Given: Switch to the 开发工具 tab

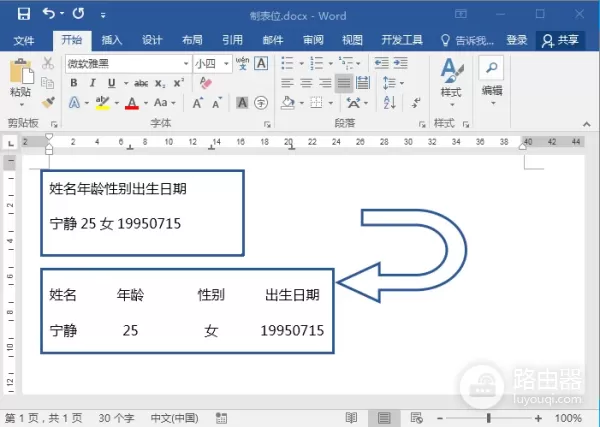Looking at the screenshot, I should [402, 40].
